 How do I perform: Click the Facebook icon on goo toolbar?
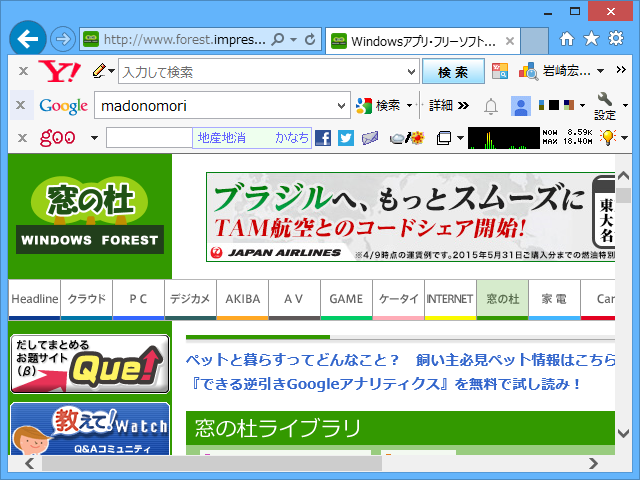coord(323,138)
